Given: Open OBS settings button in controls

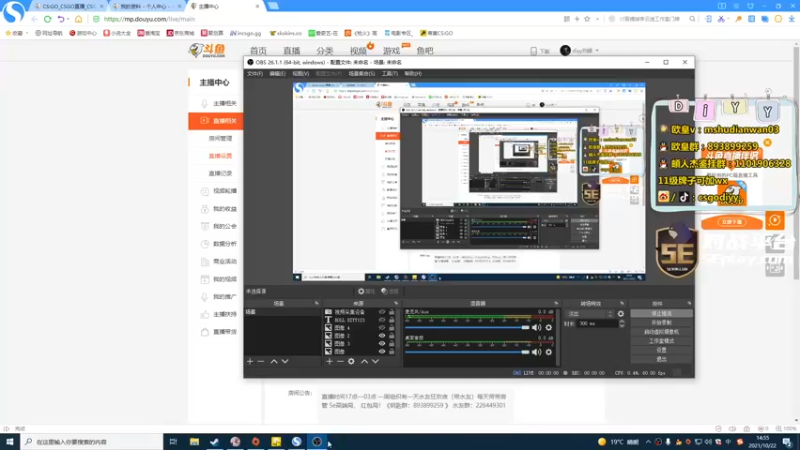Looking at the screenshot, I should pos(661,350).
